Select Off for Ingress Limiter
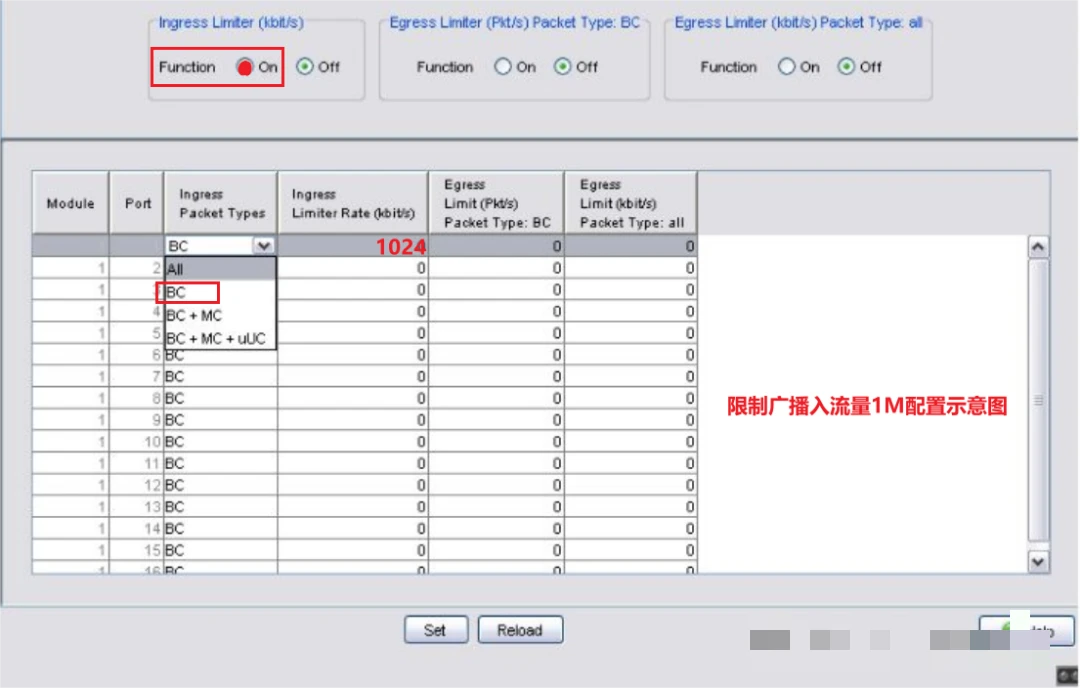Screen dimensions: 1080x688 305,67
